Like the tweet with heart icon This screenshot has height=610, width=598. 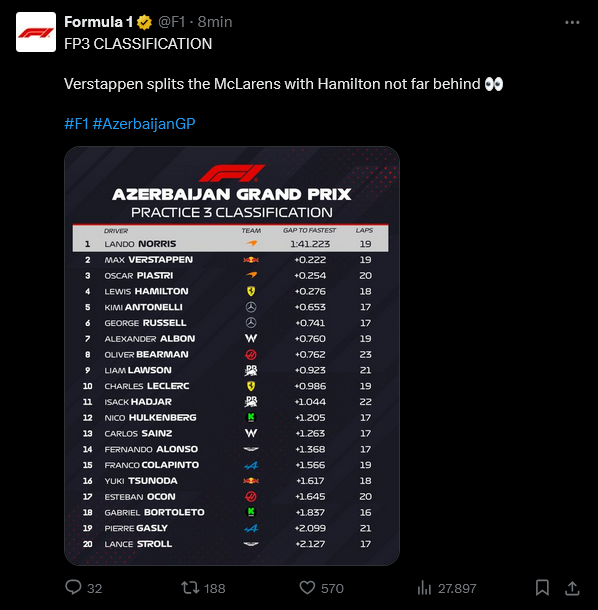pos(307,587)
